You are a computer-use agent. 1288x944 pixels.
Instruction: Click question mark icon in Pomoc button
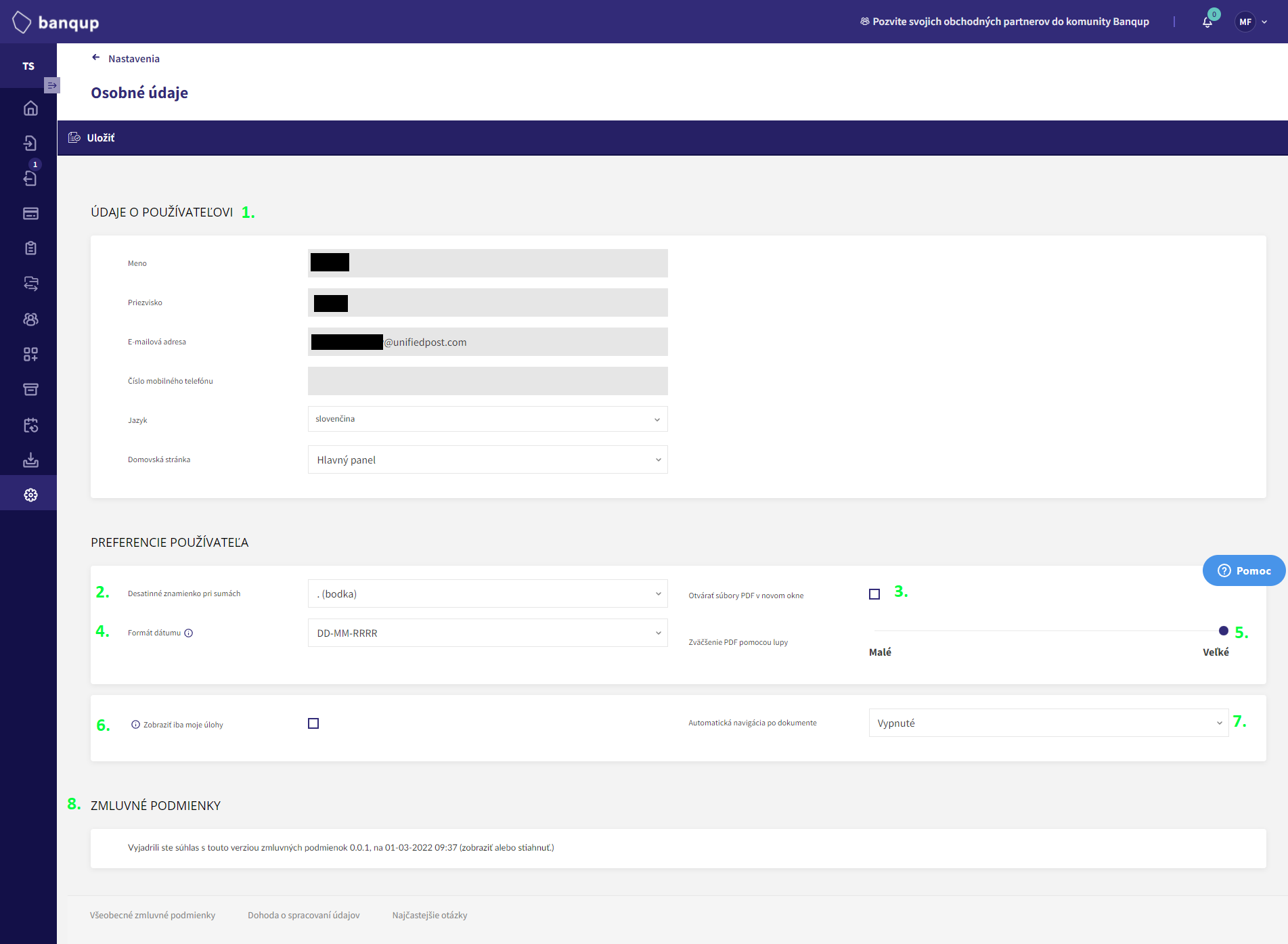[x=1224, y=570]
